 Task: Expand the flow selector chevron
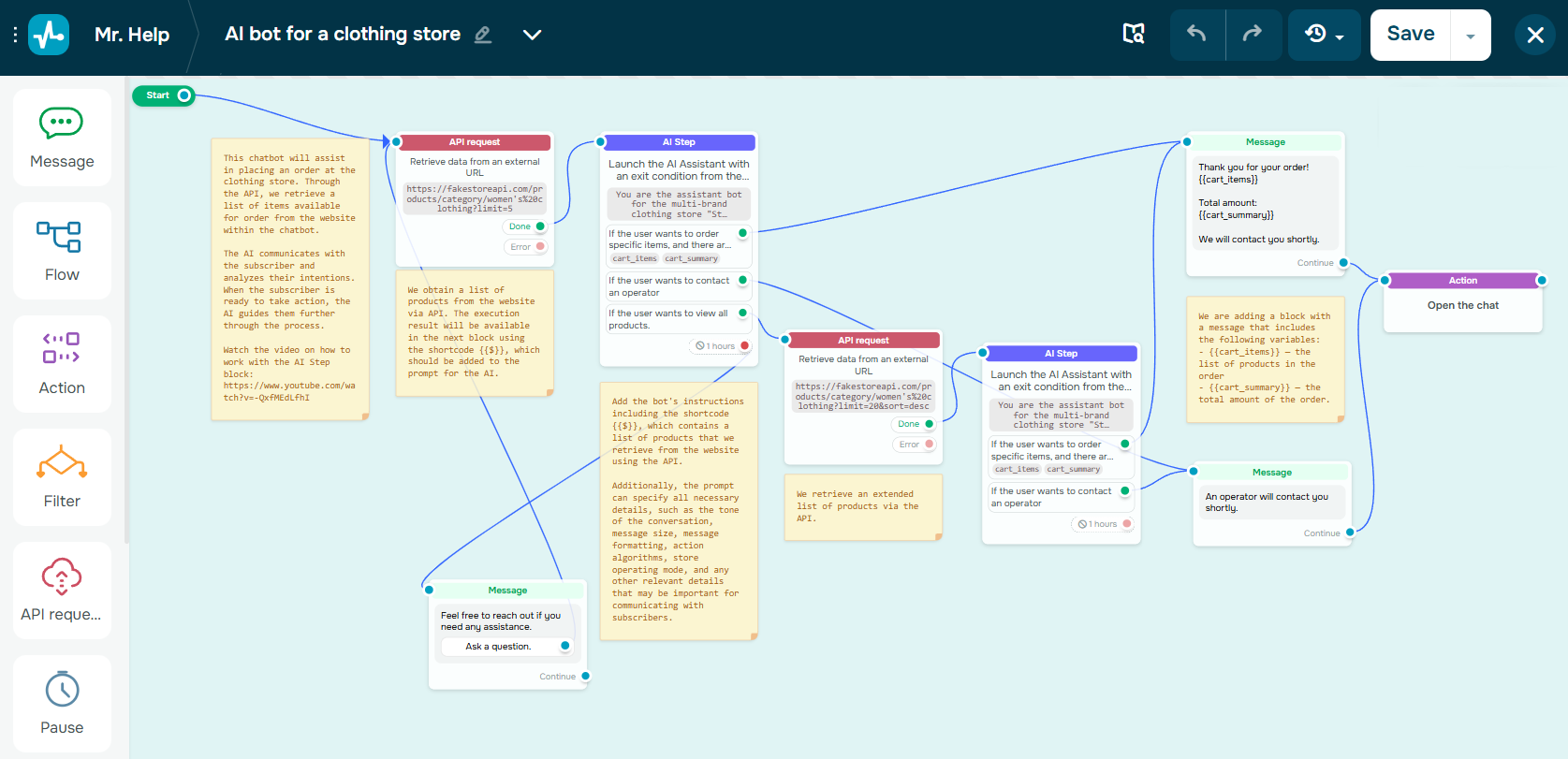coord(532,35)
